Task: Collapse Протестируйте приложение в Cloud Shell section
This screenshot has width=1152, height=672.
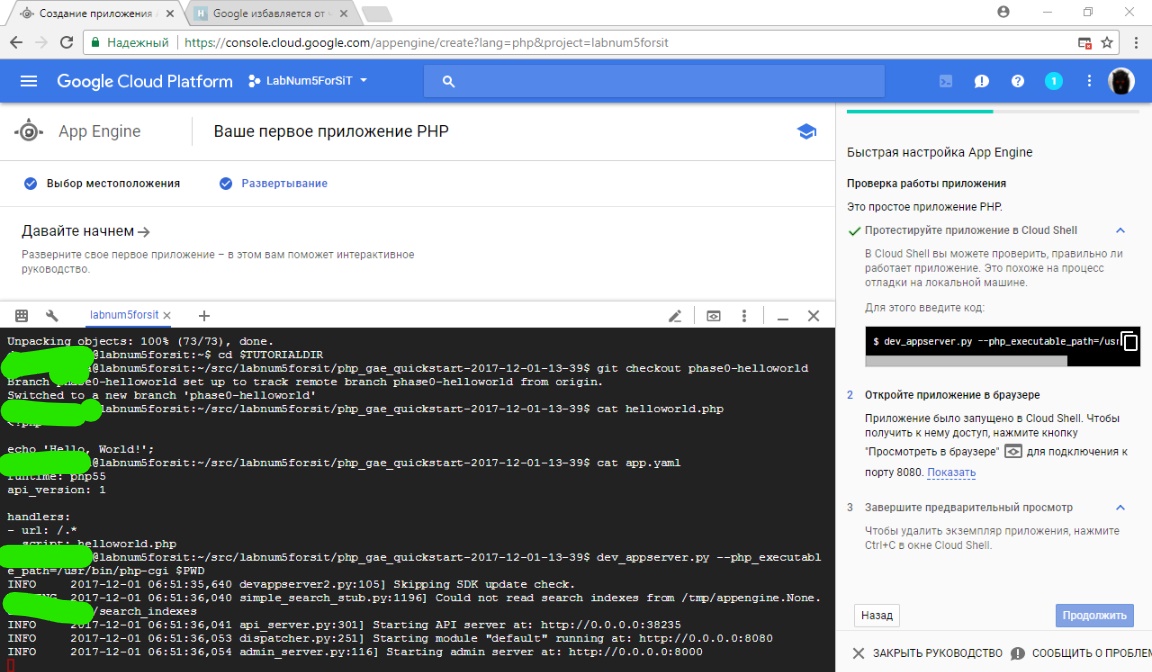Action: pyautogui.click(x=1120, y=231)
